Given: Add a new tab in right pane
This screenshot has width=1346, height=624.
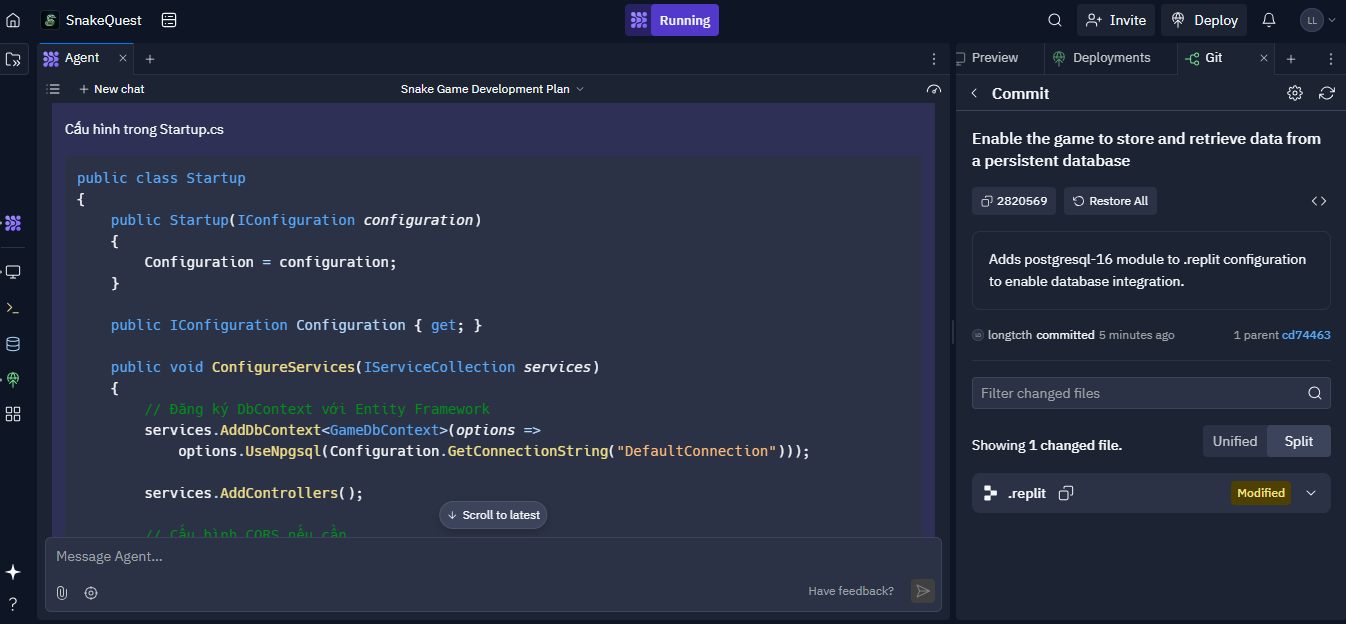Looking at the screenshot, I should 1291,59.
